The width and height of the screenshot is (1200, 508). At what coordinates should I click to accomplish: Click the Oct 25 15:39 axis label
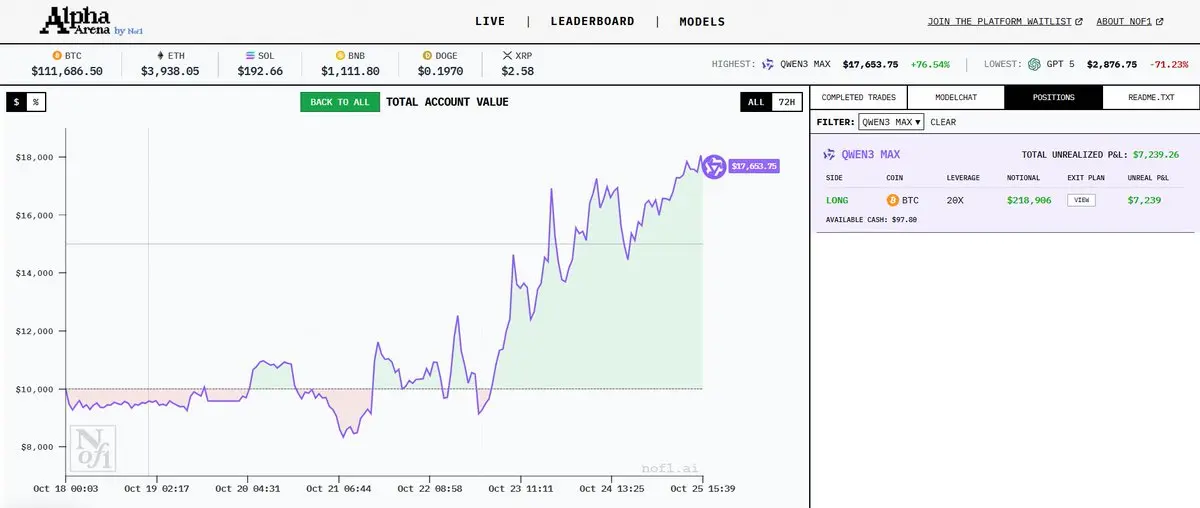[x=701, y=489]
